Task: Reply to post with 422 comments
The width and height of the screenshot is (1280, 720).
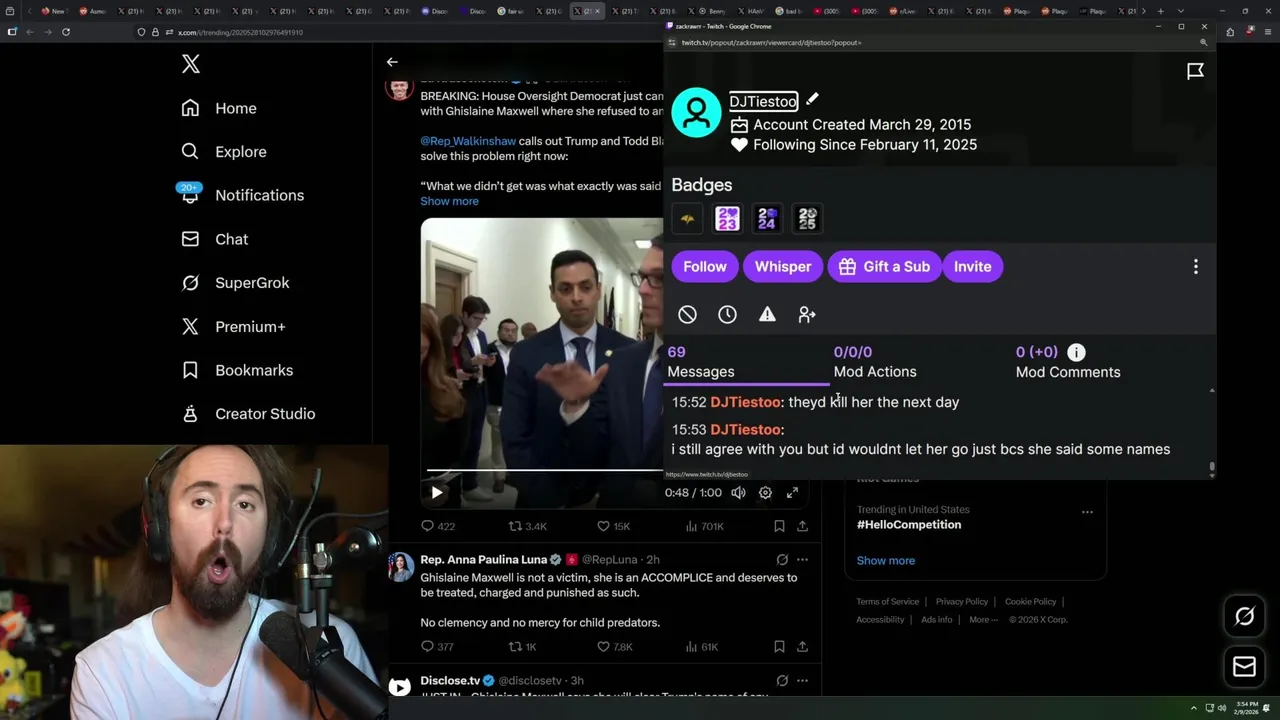Action: point(438,526)
